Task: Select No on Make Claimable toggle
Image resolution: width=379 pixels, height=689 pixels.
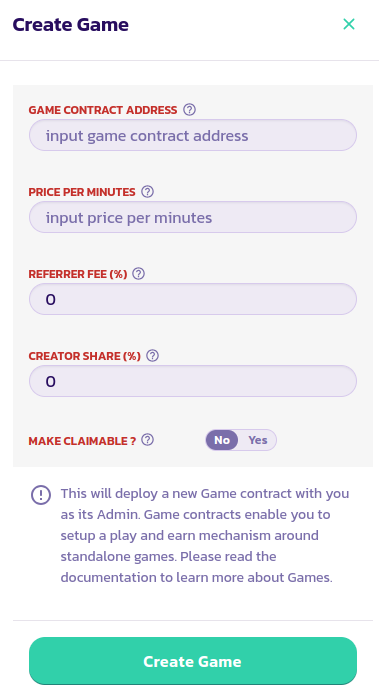Action: tap(222, 440)
